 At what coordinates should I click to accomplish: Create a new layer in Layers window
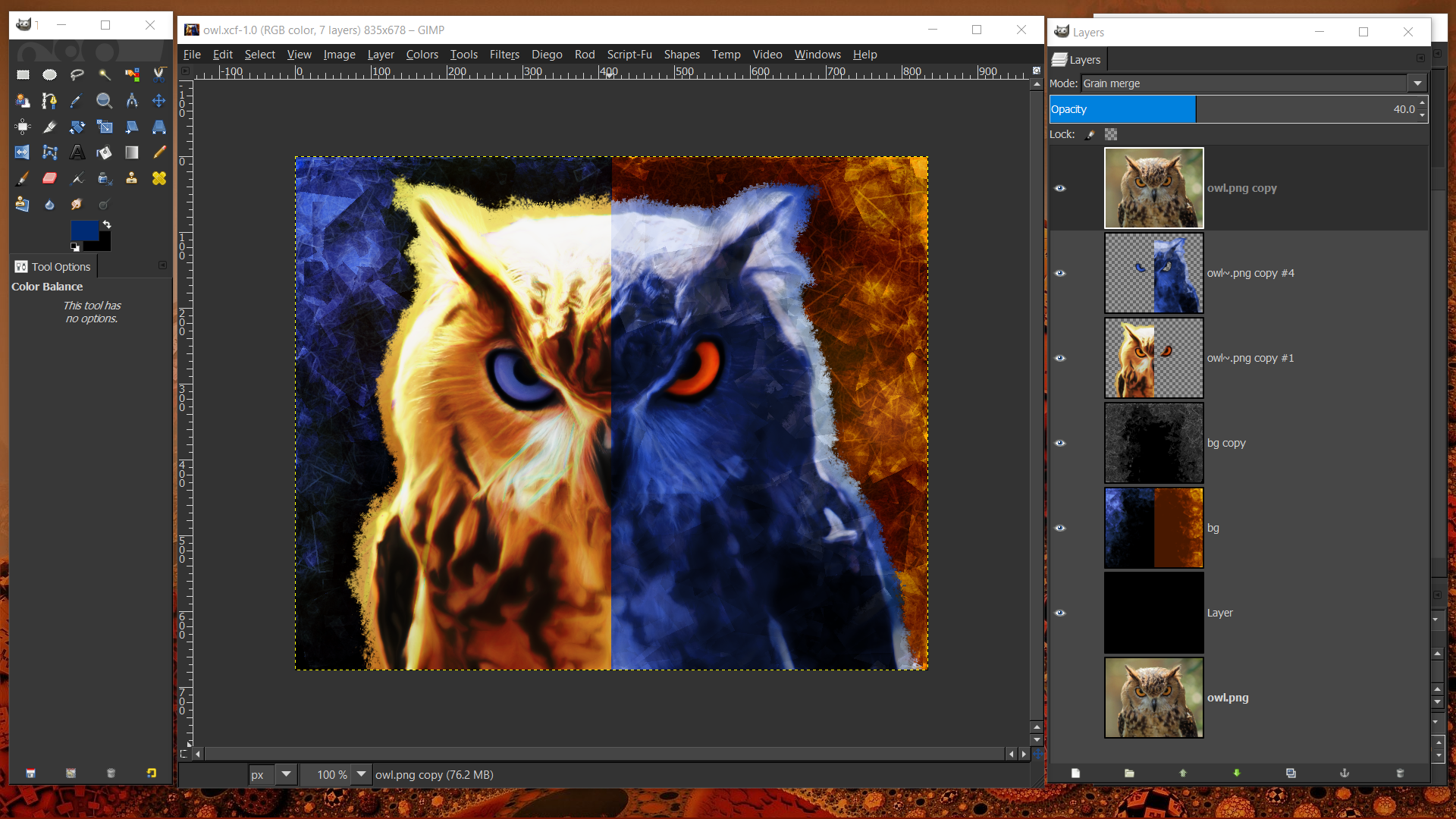click(1075, 773)
